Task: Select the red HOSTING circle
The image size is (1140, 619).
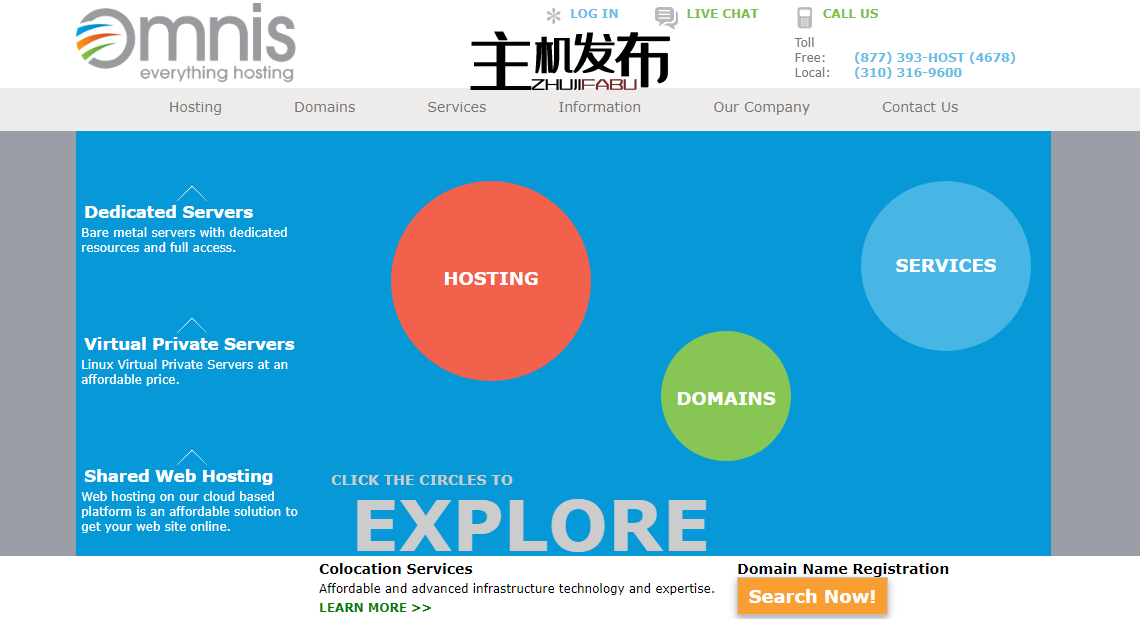Action: 491,280
